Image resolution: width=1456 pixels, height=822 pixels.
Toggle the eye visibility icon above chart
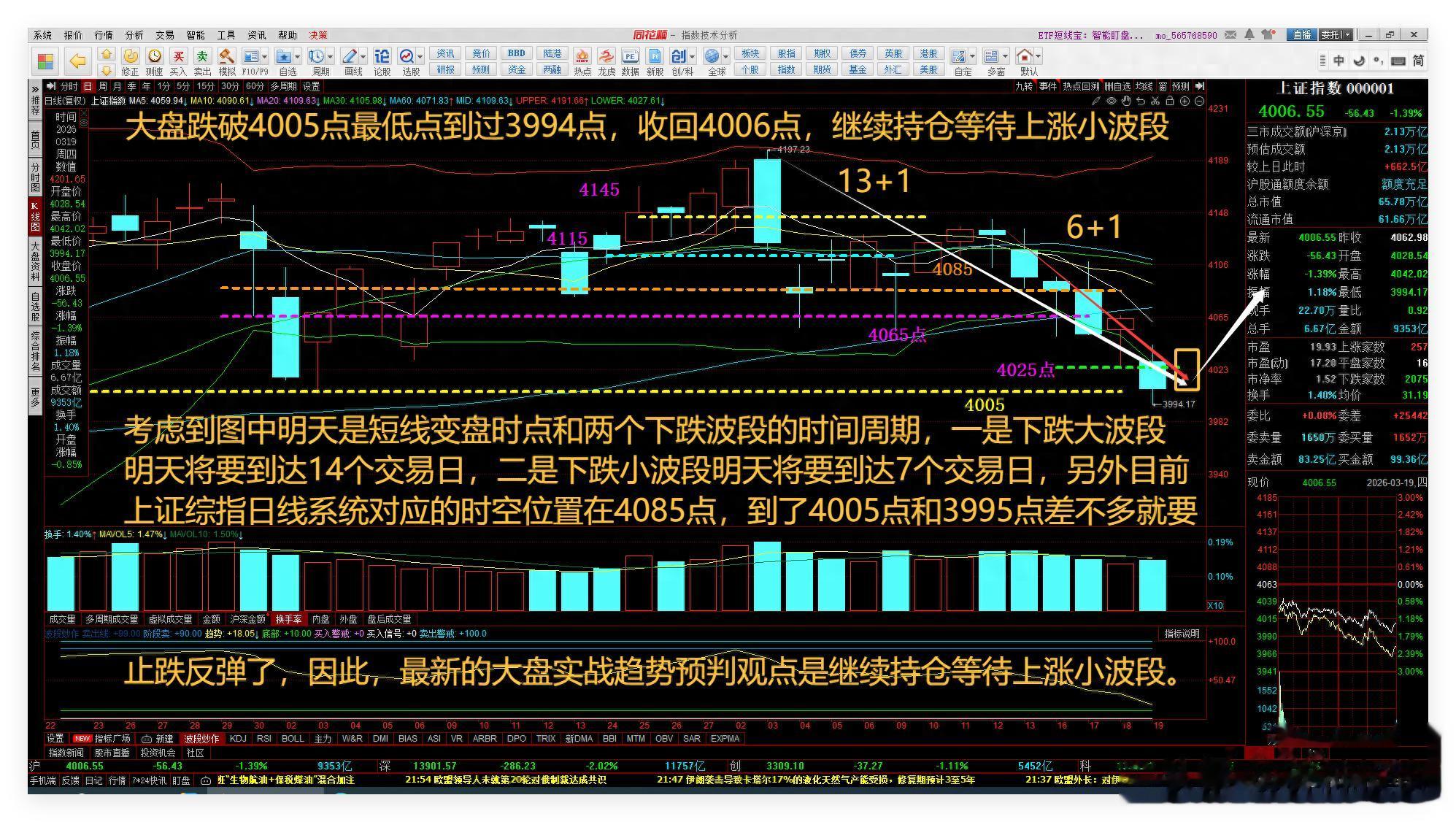tap(1111, 101)
